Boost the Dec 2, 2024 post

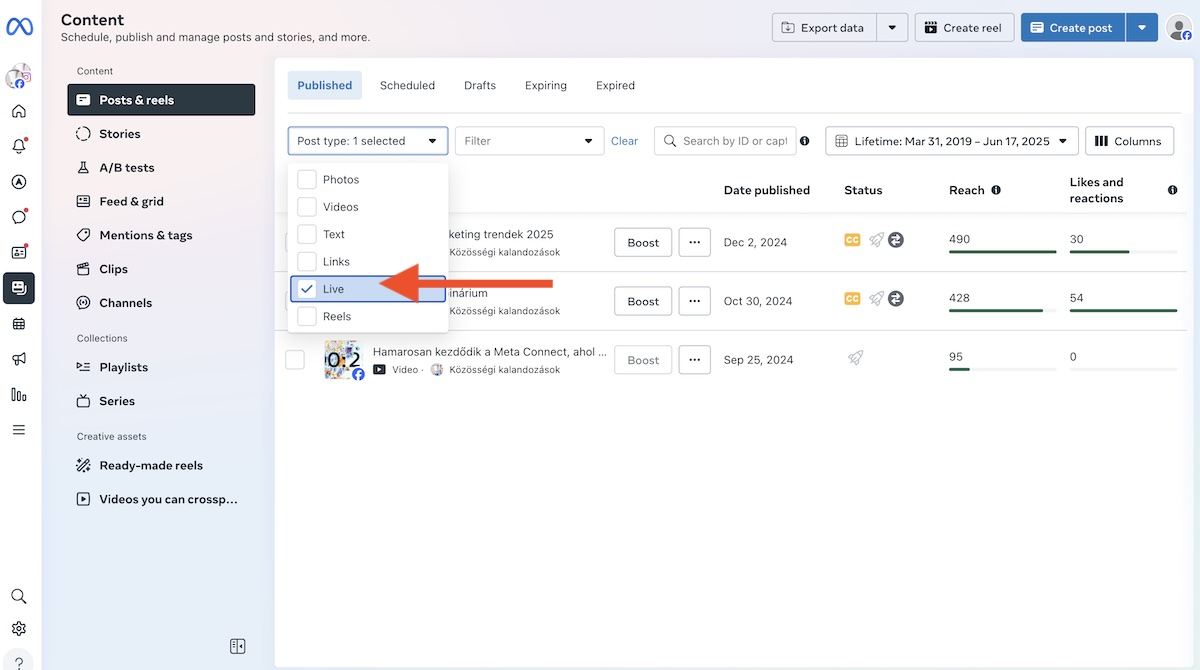(x=643, y=243)
